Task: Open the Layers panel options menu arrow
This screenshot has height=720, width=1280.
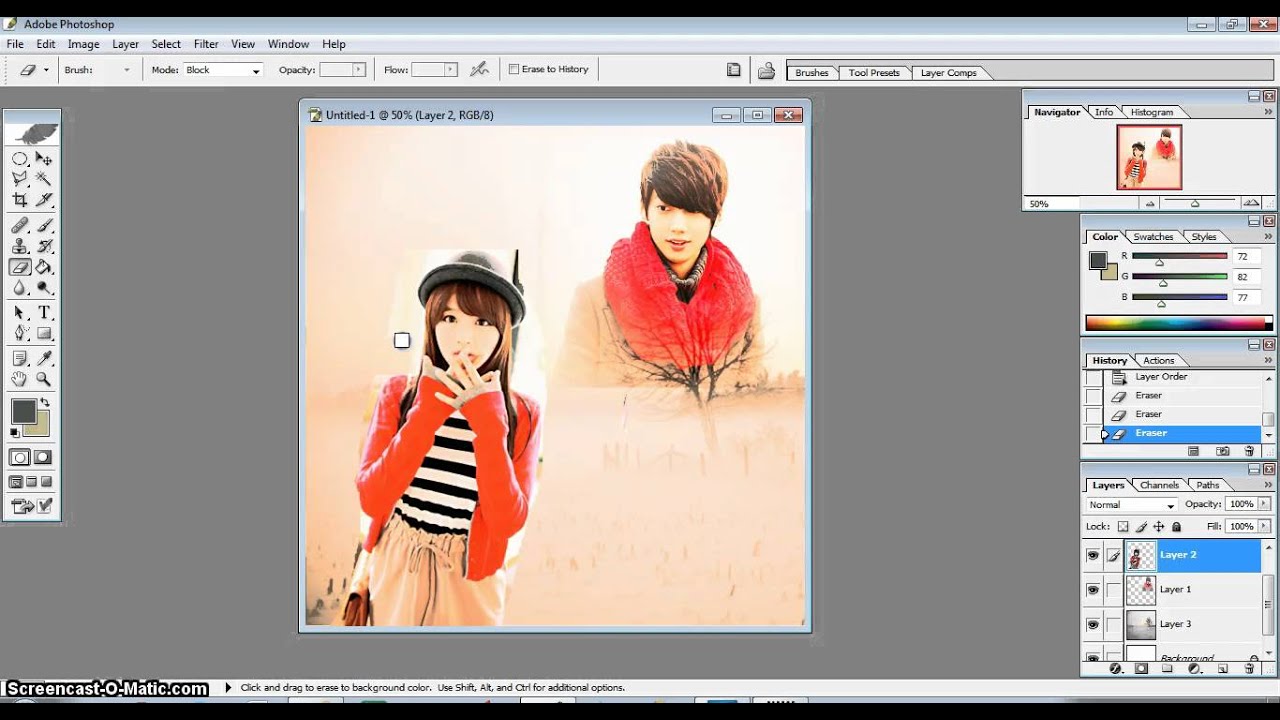Action: [1268, 485]
